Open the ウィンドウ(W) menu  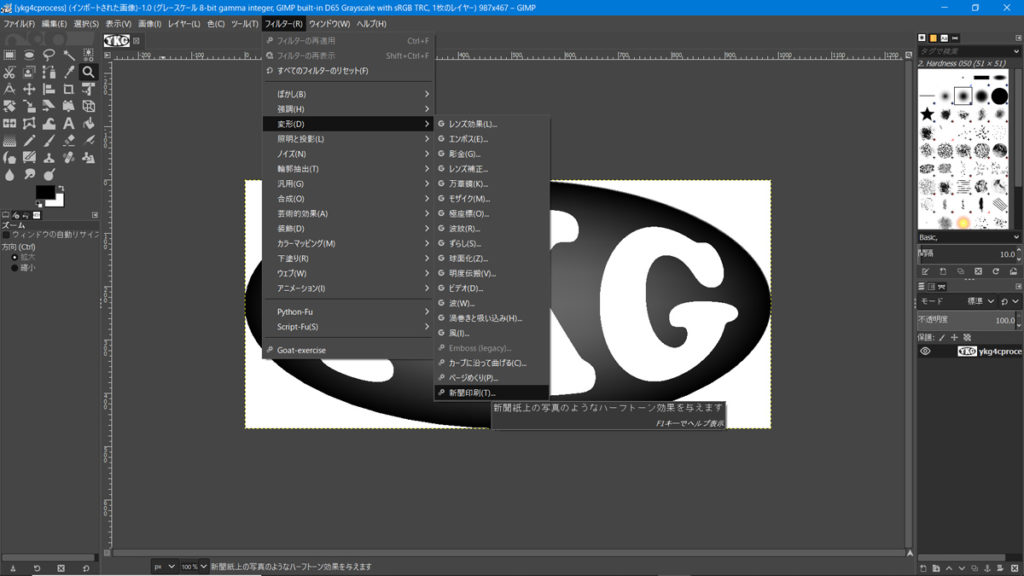[329, 24]
